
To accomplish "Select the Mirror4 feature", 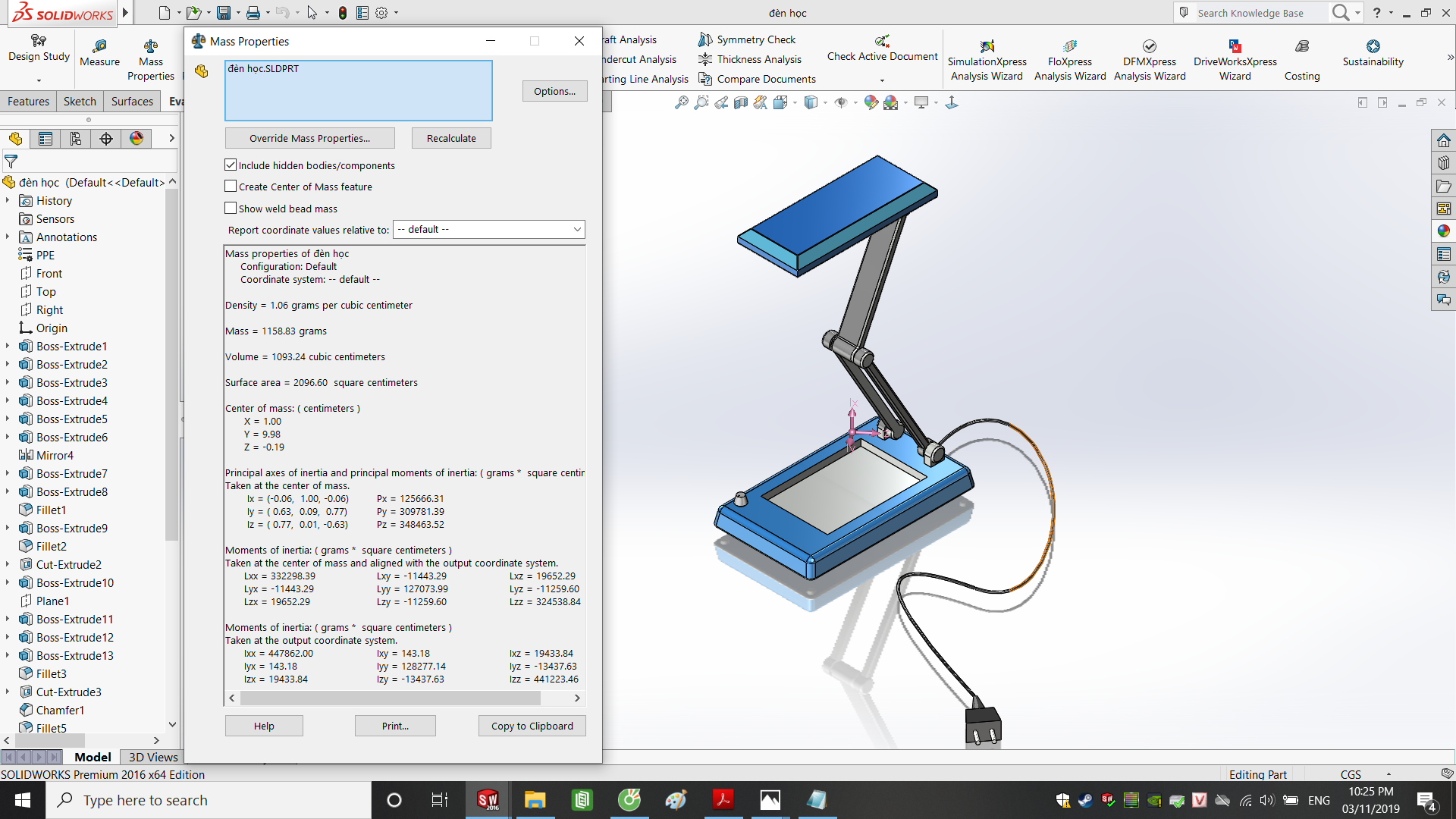I will click(x=55, y=455).
